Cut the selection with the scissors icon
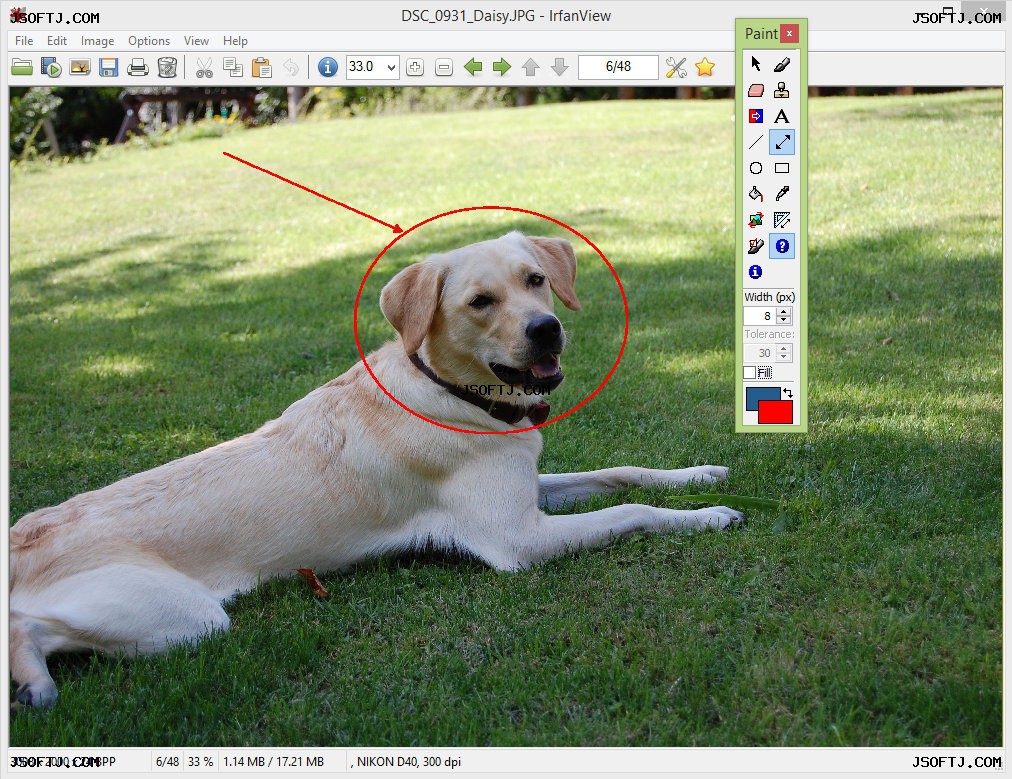Image resolution: width=1012 pixels, height=779 pixels. coord(204,67)
